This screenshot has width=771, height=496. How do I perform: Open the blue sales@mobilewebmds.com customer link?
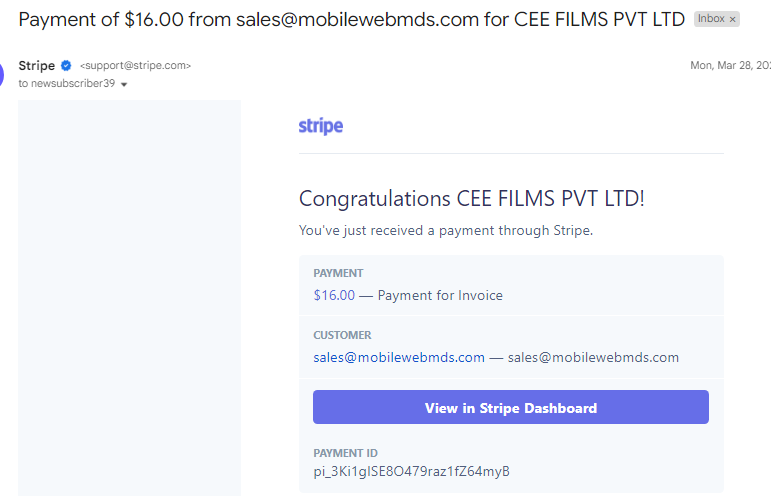point(399,357)
